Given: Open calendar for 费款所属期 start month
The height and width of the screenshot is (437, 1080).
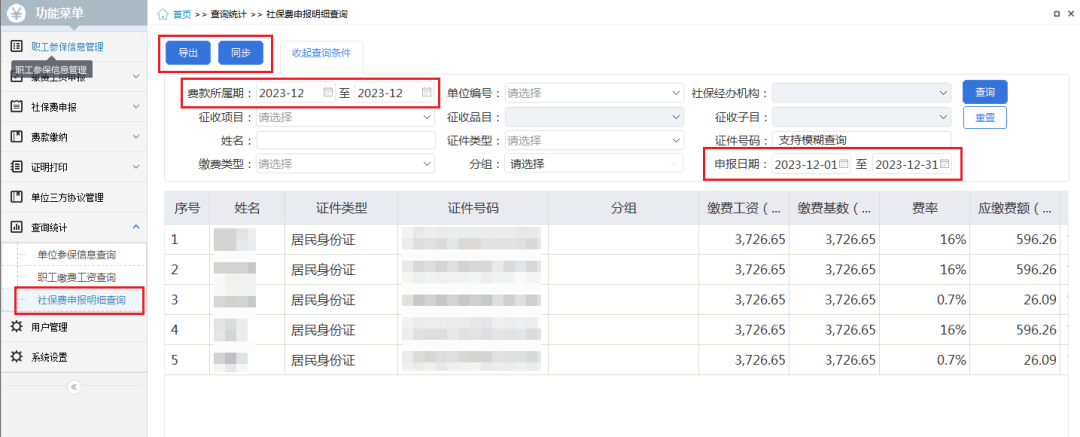Looking at the screenshot, I should click(x=328, y=93).
